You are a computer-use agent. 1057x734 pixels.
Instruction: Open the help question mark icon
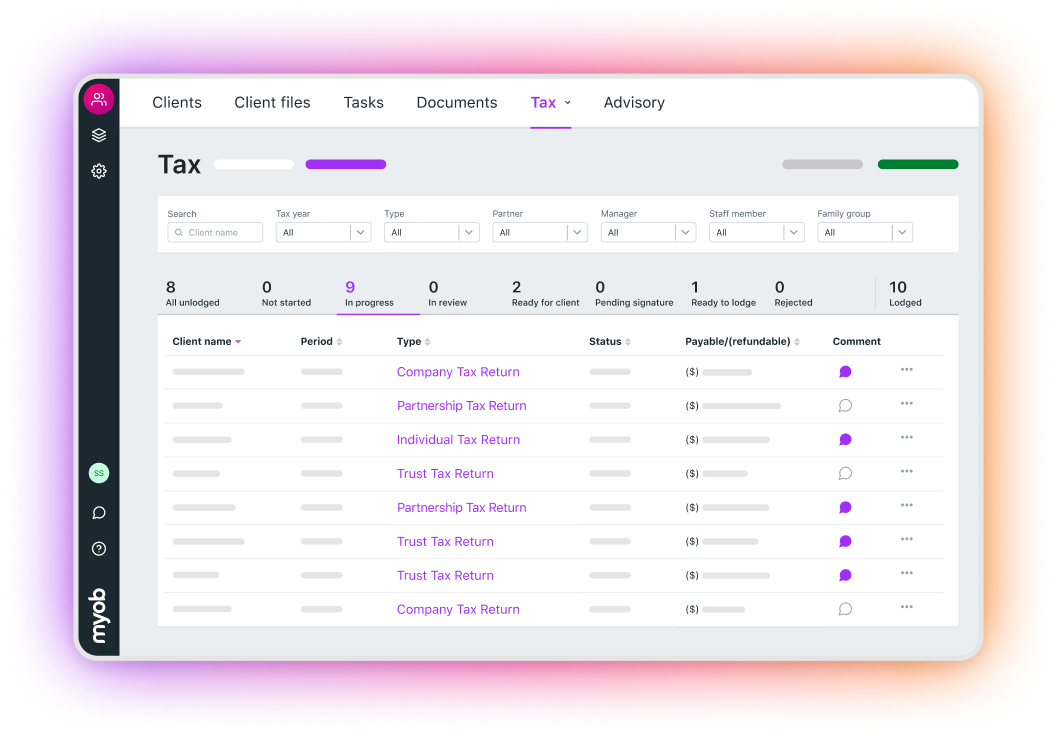pos(98,549)
